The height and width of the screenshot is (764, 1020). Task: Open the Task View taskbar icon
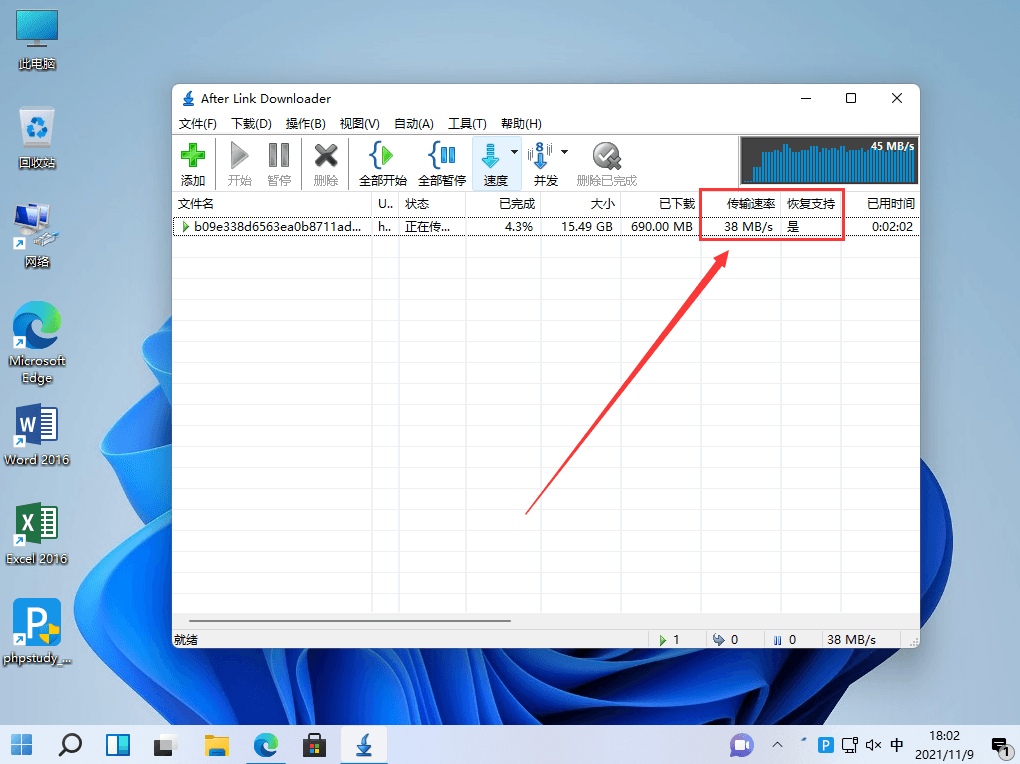[x=167, y=744]
